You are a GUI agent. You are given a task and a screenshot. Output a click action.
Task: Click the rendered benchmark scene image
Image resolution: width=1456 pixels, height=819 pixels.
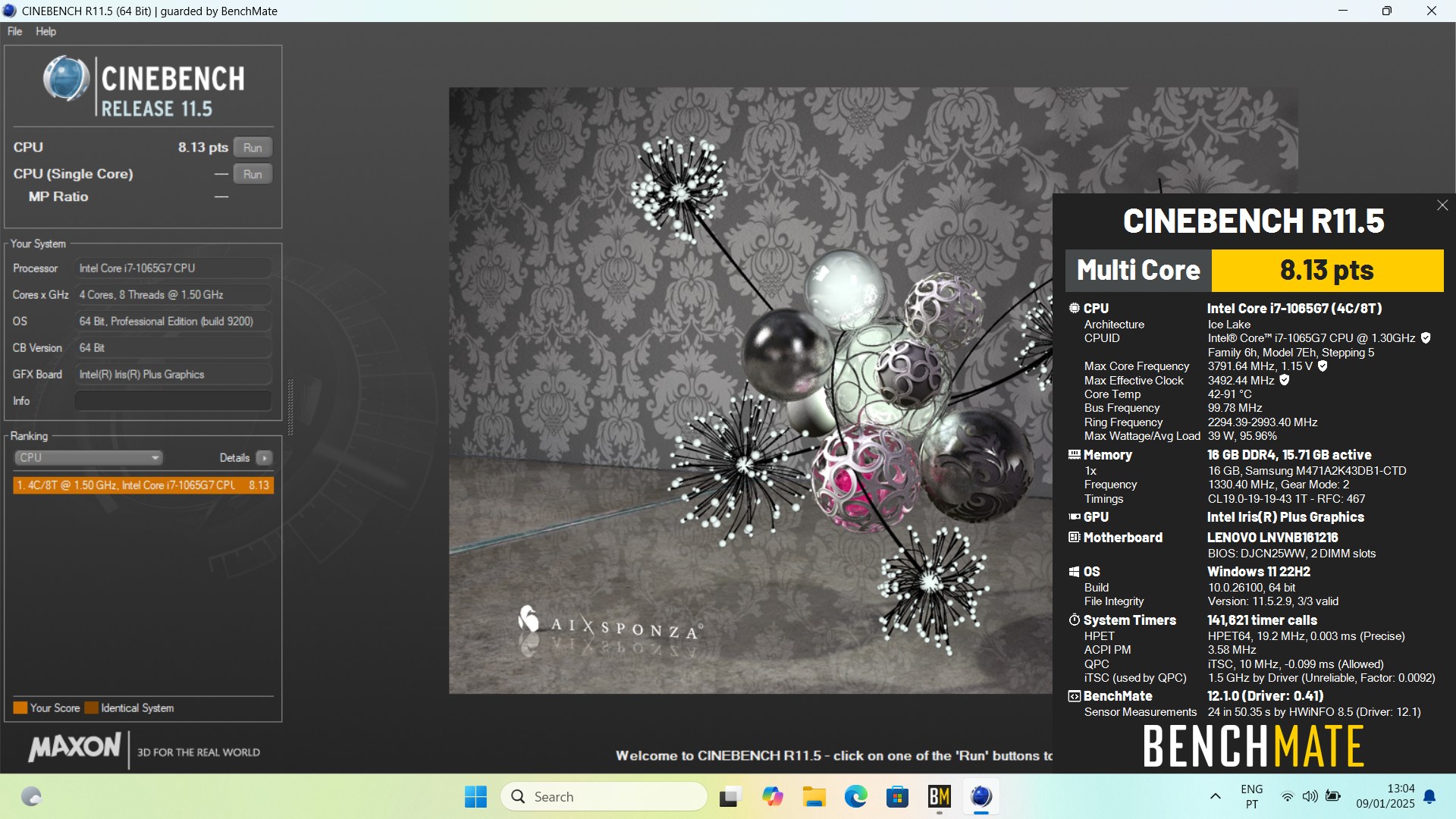click(751, 390)
